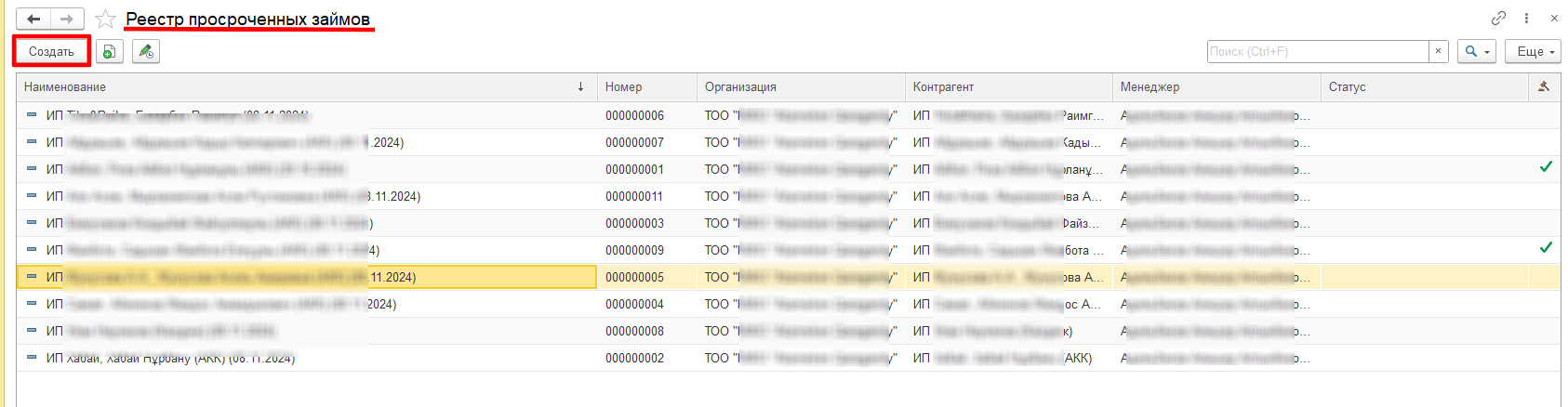The width and height of the screenshot is (1568, 407).
Task: Select the cell with number 000000007
Action: coord(646,142)
